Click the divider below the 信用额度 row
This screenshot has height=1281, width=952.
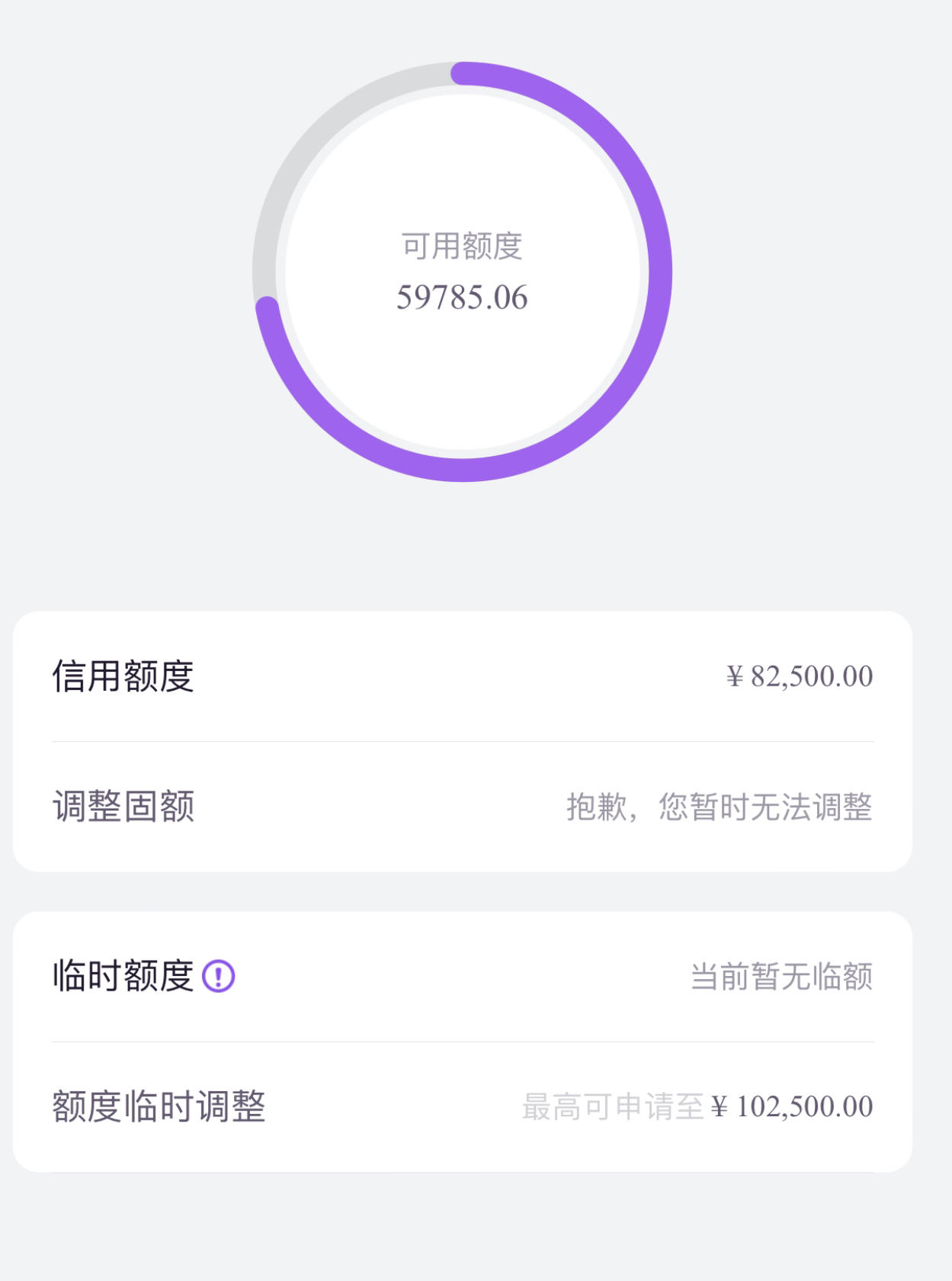(x=463, y=741)
